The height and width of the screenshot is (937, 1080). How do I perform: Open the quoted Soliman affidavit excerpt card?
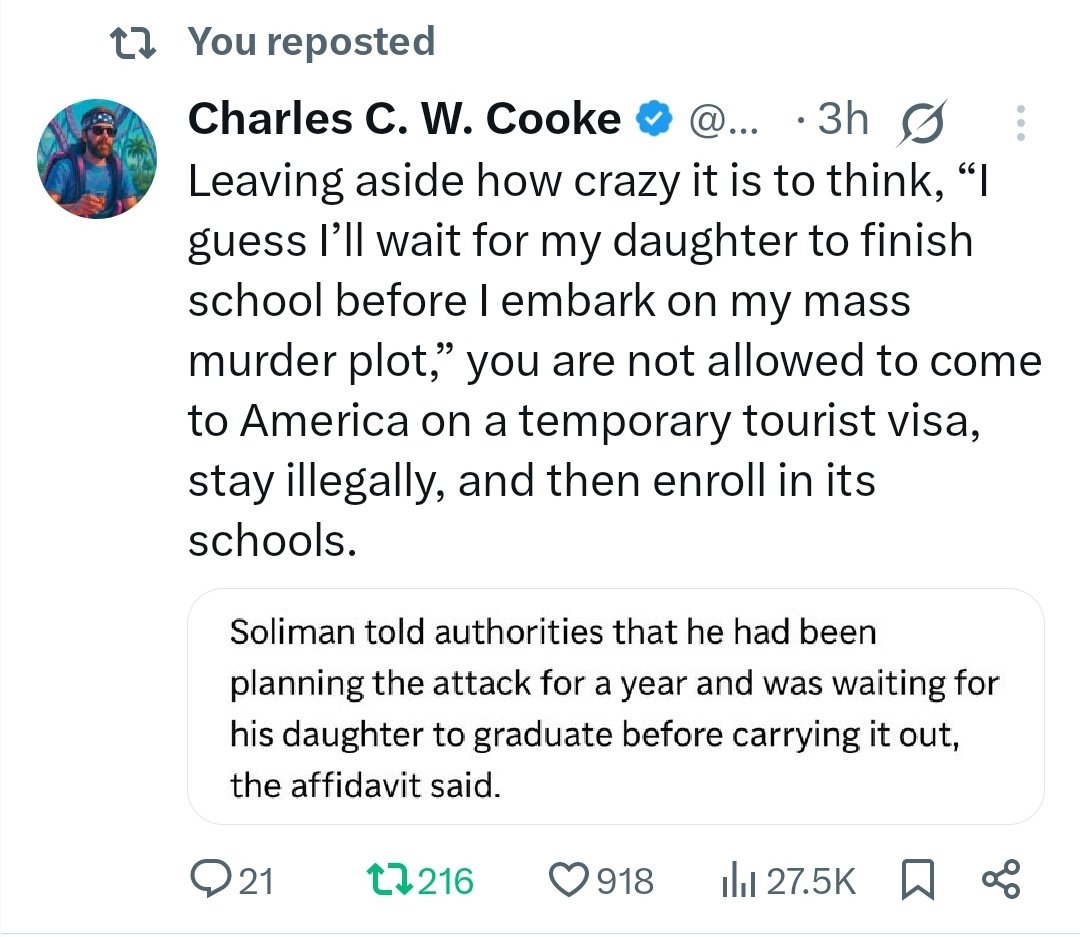[x=615, y=708]
